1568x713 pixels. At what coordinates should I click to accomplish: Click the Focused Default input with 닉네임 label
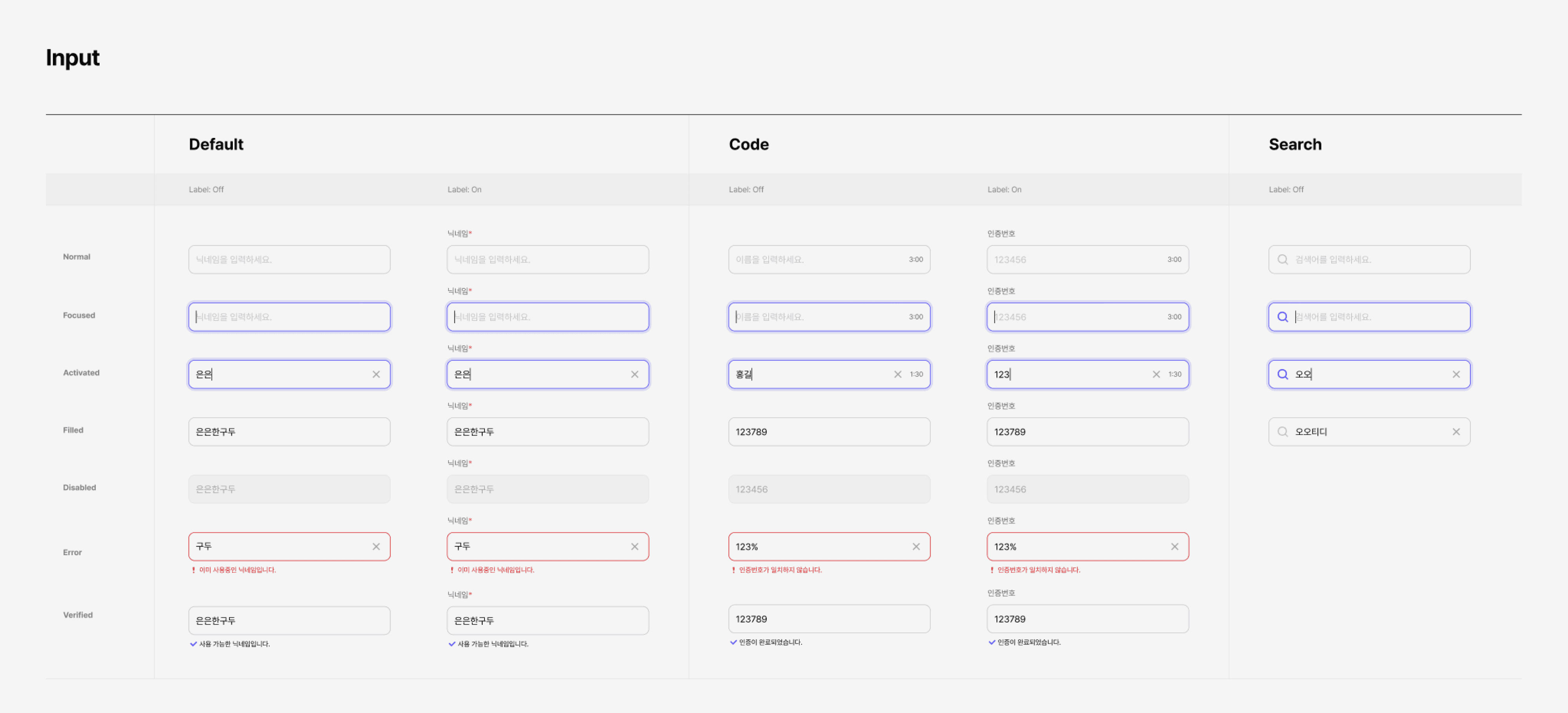[x=547, y=317]
